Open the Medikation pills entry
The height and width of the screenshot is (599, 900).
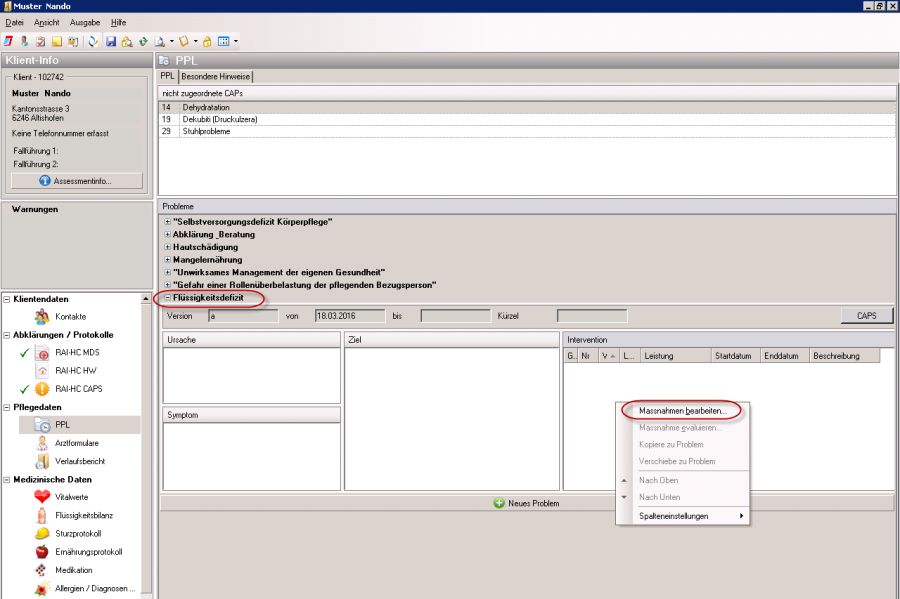(75, 570)
